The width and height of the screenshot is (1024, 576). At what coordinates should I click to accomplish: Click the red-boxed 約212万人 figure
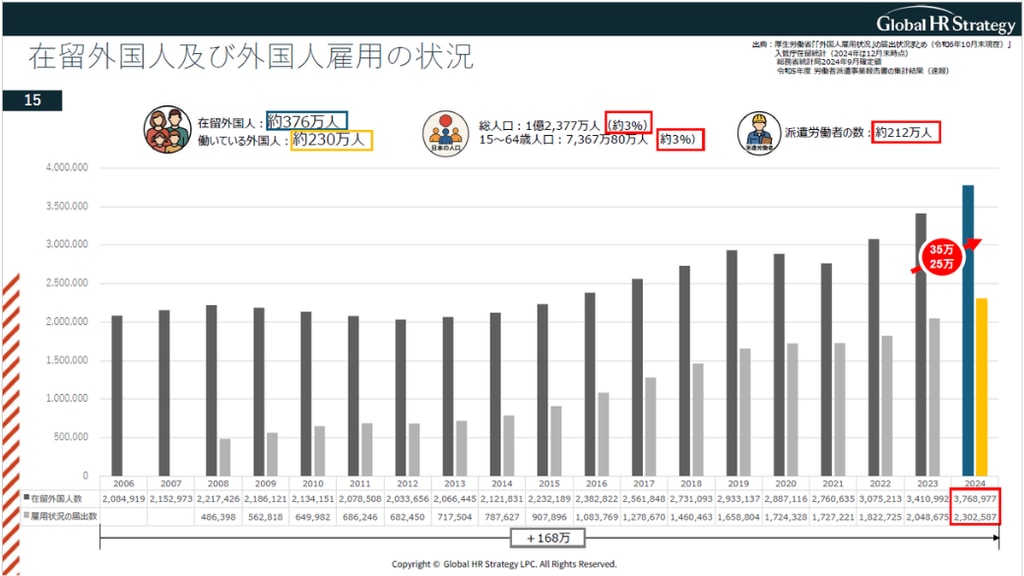click(905, 132)
